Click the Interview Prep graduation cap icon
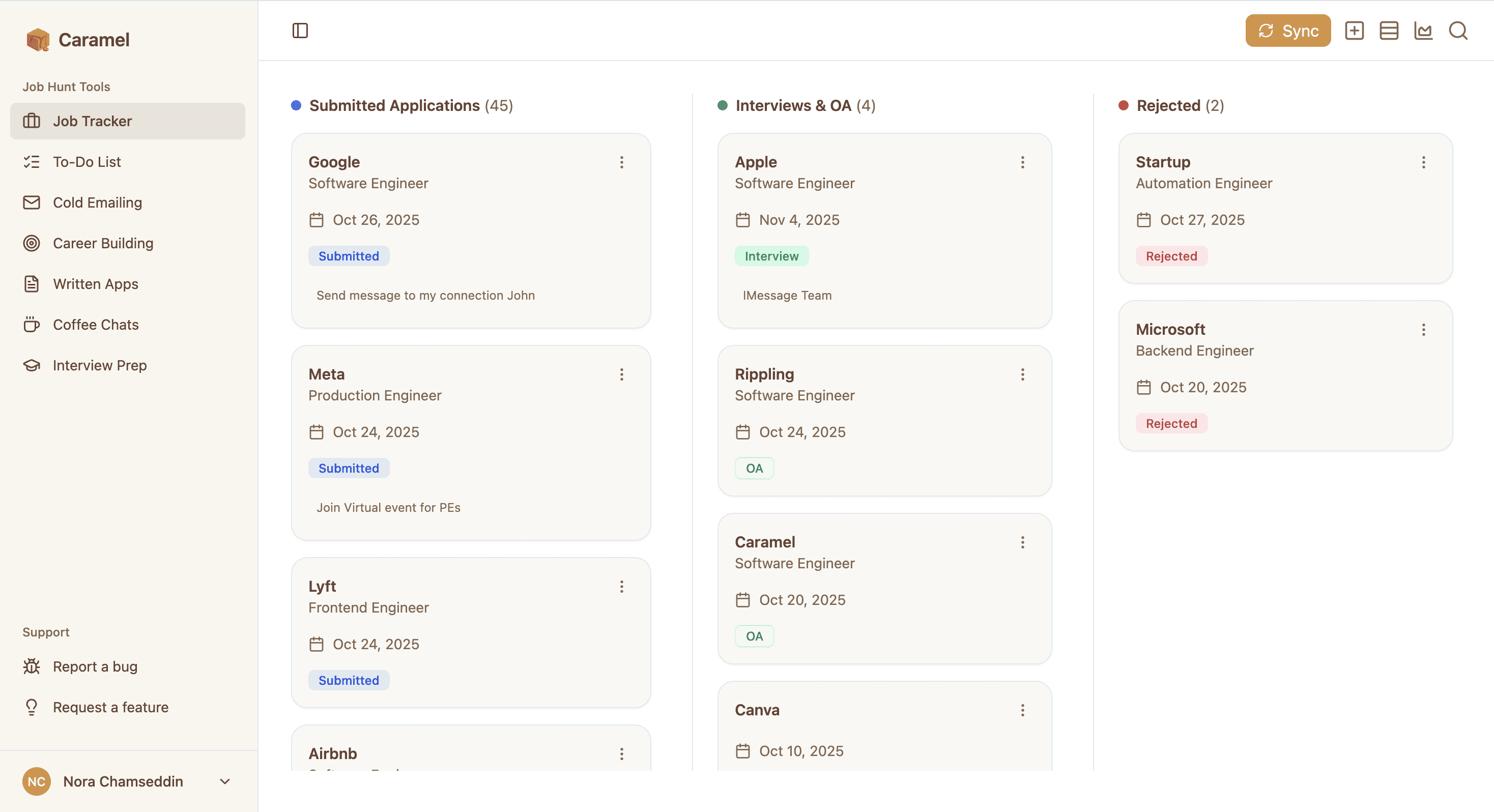The image size is (1494, 812). click(32, 365)
